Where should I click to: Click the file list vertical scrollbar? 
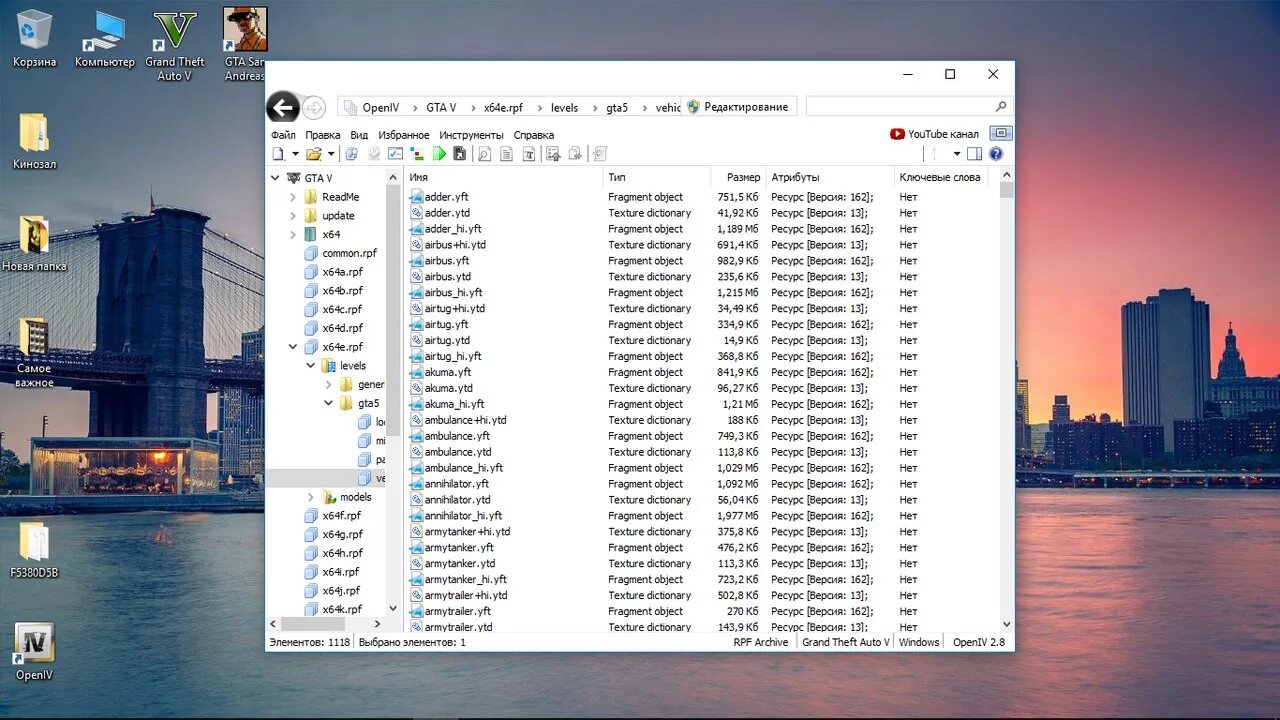tap(1007, 400)
